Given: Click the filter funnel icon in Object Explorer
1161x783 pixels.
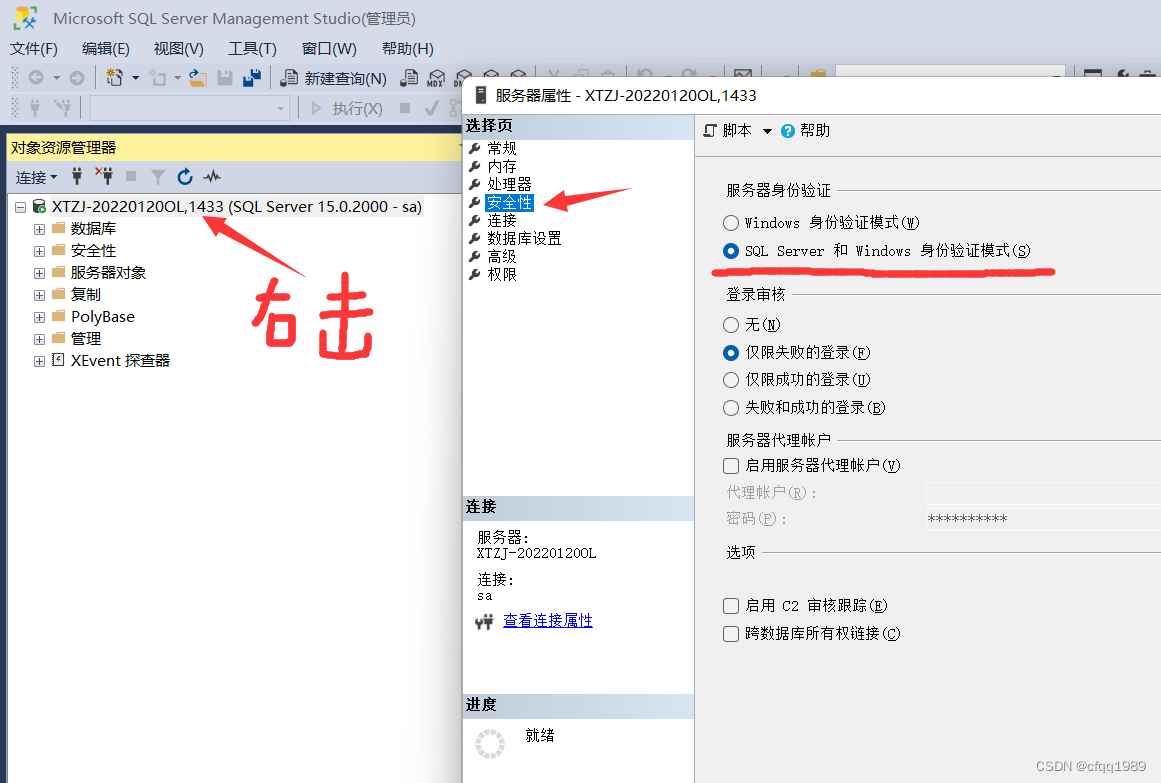Looking at the screenshot, I should tap(158, 176).
